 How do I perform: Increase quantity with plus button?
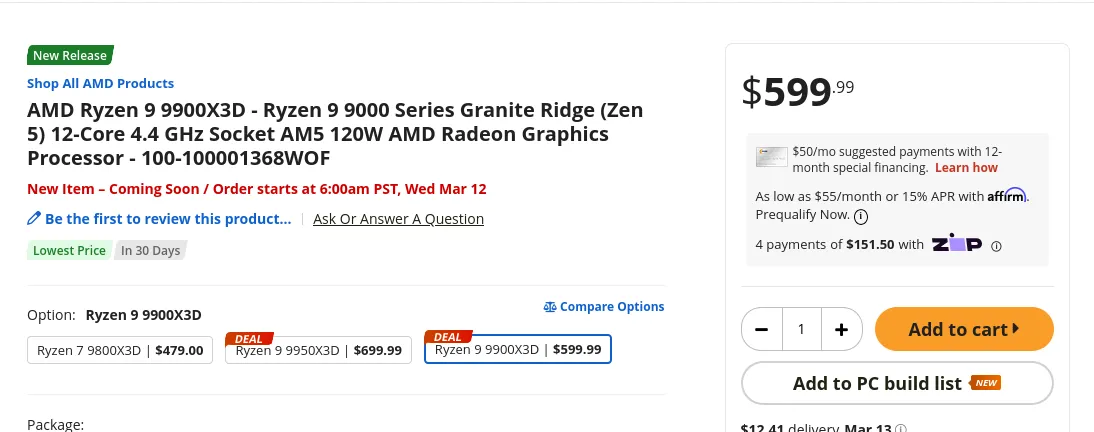click(841, 329)
